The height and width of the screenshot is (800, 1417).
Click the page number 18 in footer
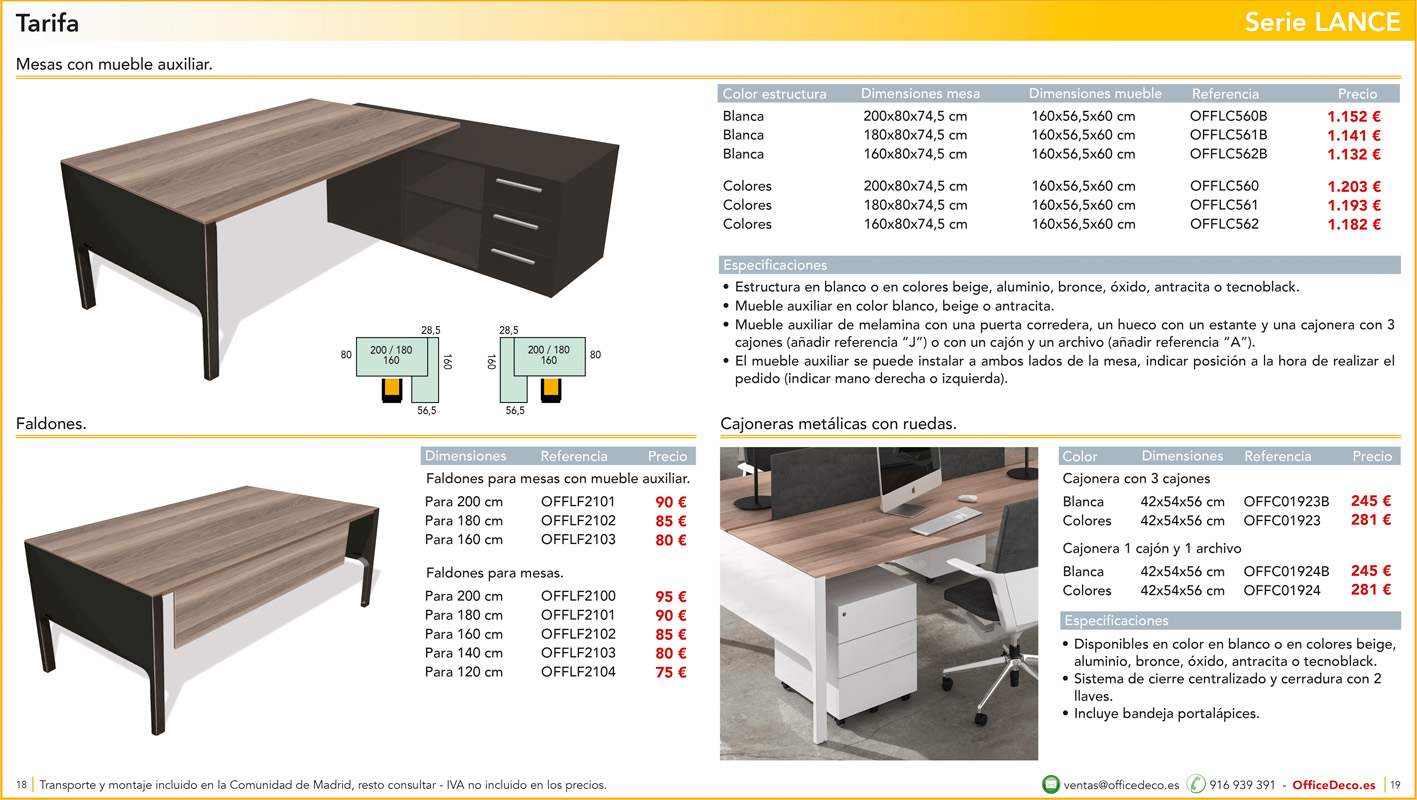click(x=21, y=785)
